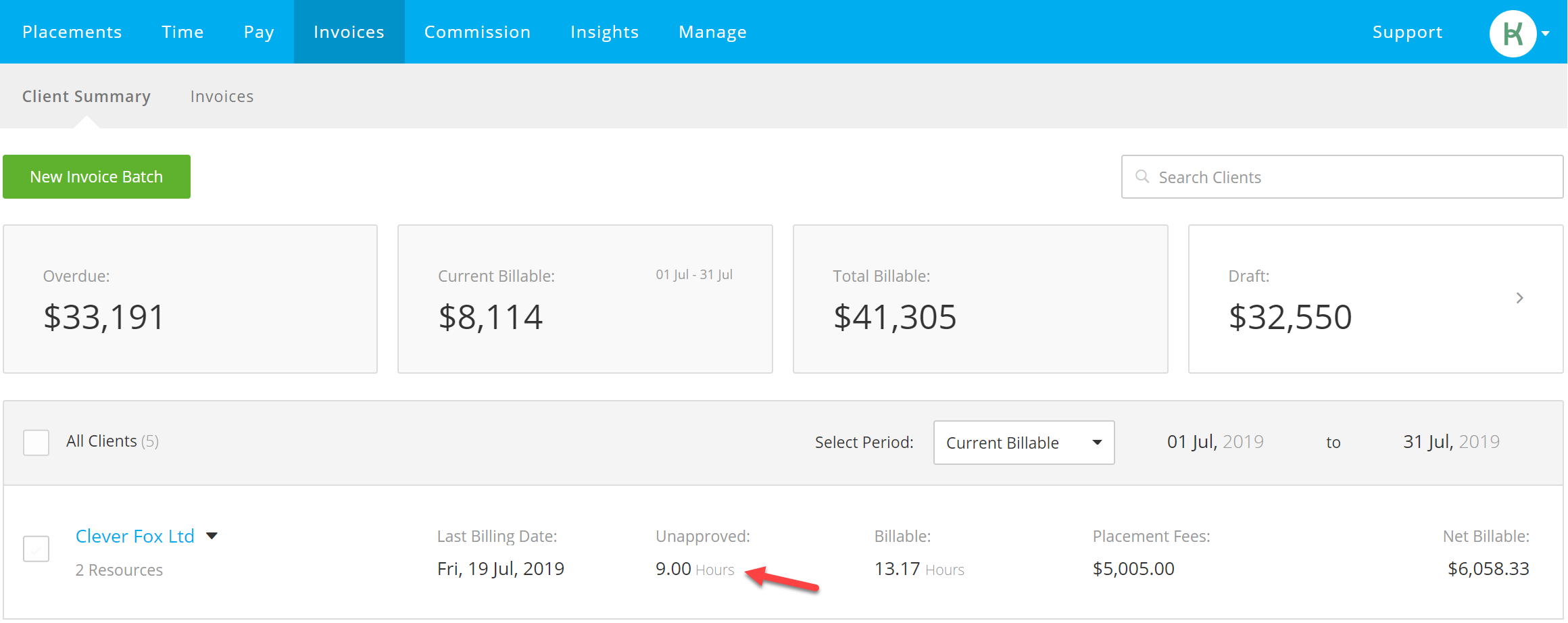
Task: Pick the start date 01 Jul, 2019
Action: [1215, 442]
